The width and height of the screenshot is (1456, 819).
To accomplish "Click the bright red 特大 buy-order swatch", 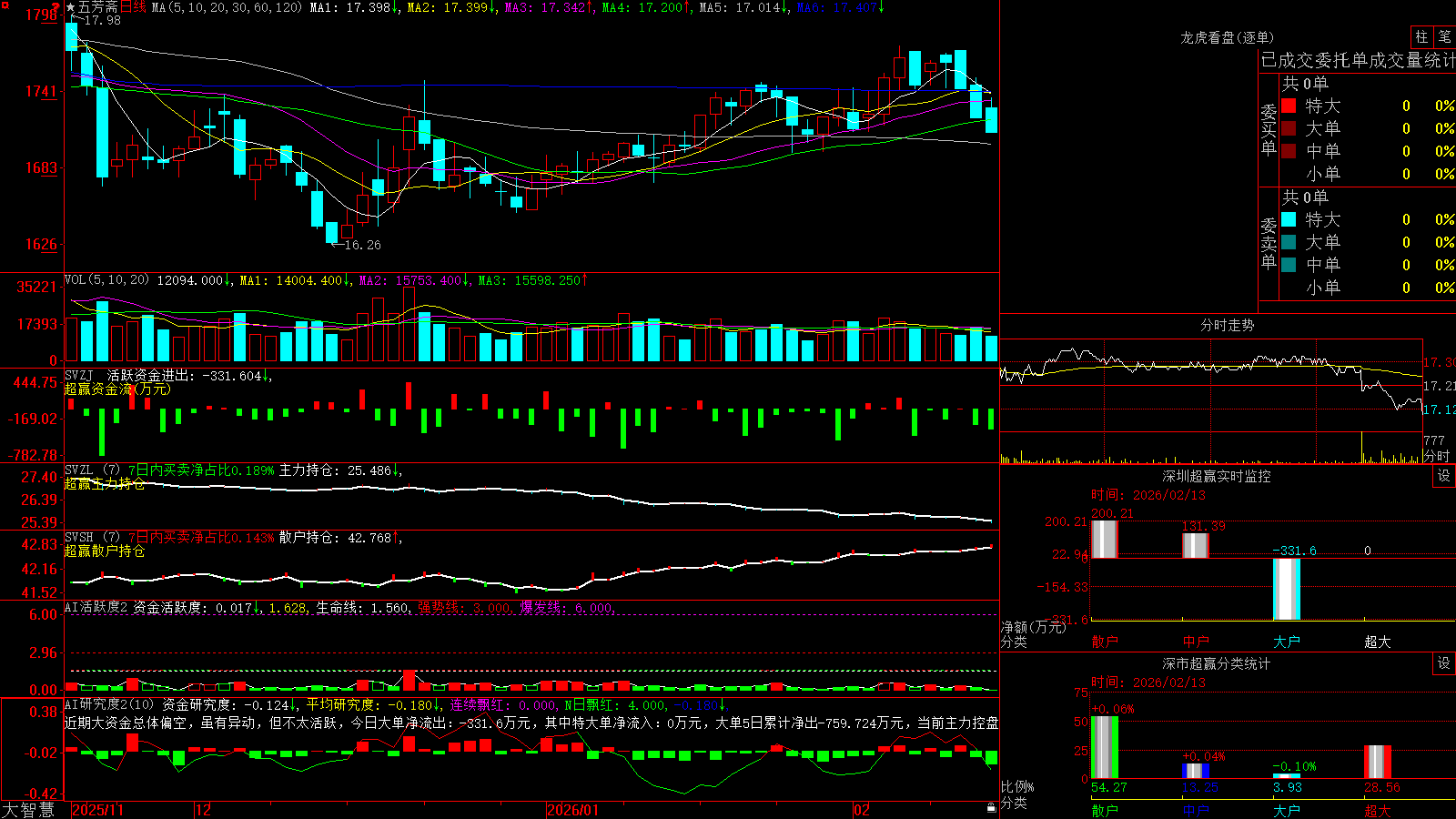I will point(1289,106).
